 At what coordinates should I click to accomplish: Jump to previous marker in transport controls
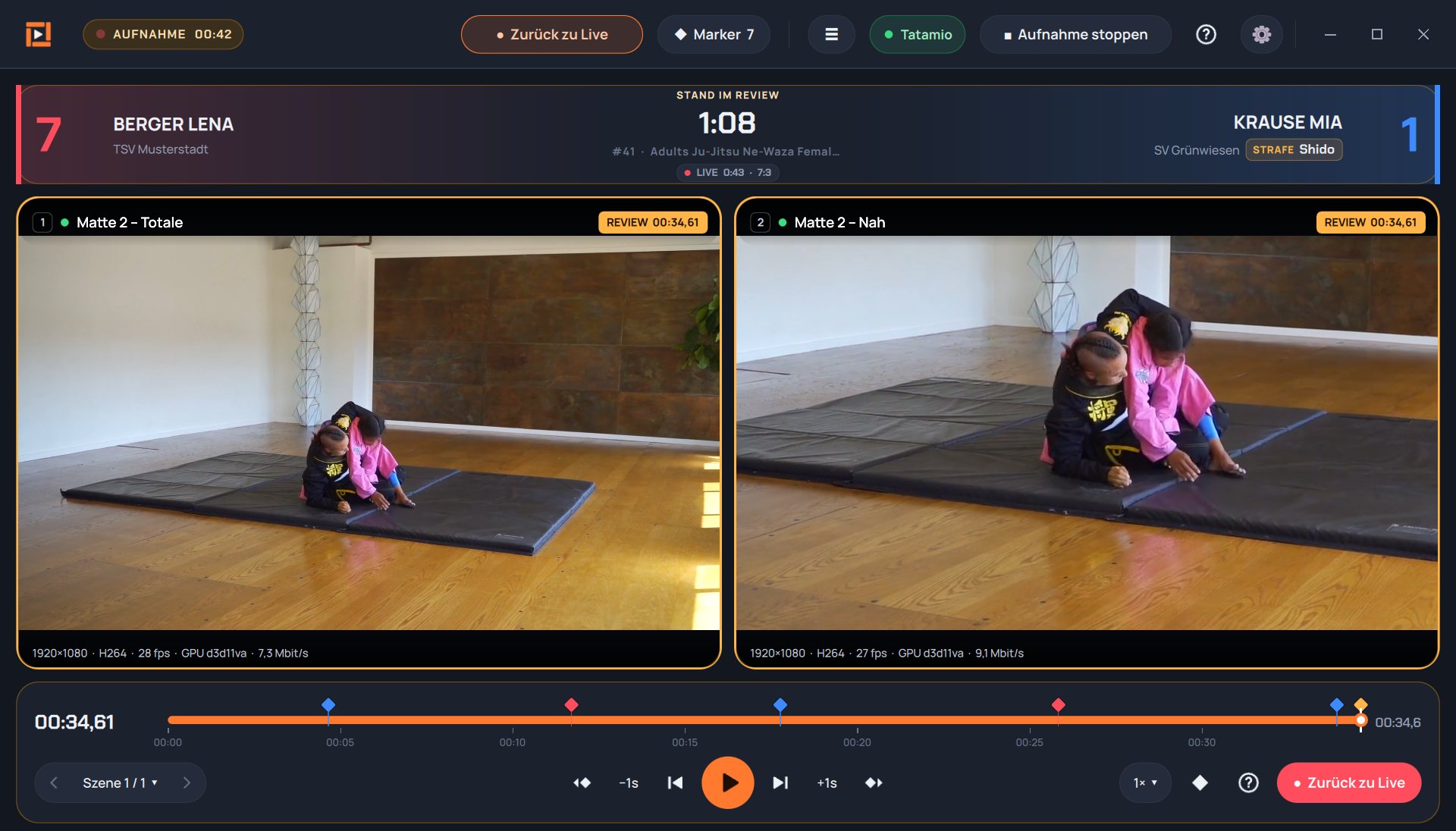point(582,782)
